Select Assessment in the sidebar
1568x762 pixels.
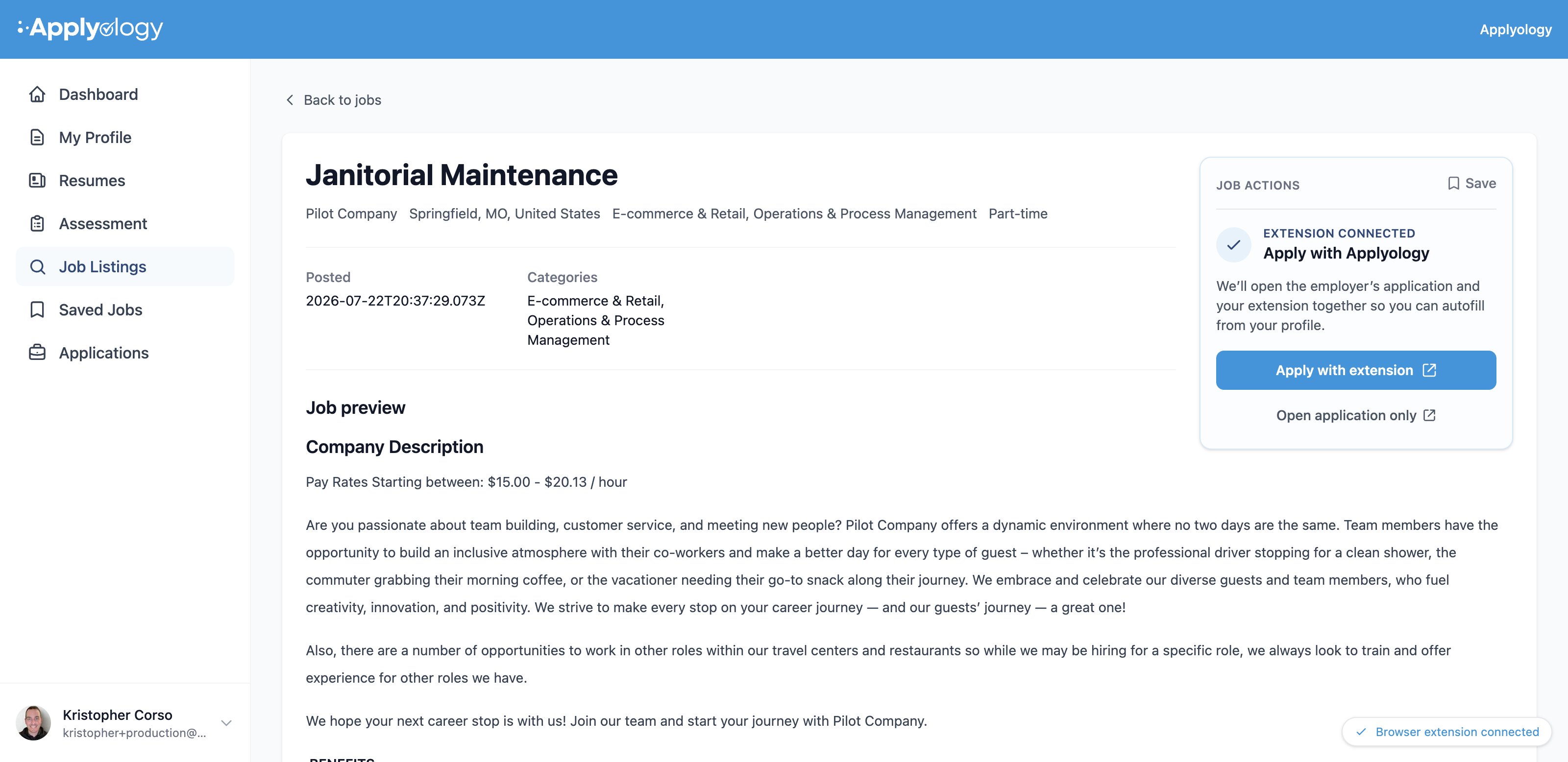pyautogui.click(x=125, y=224)
